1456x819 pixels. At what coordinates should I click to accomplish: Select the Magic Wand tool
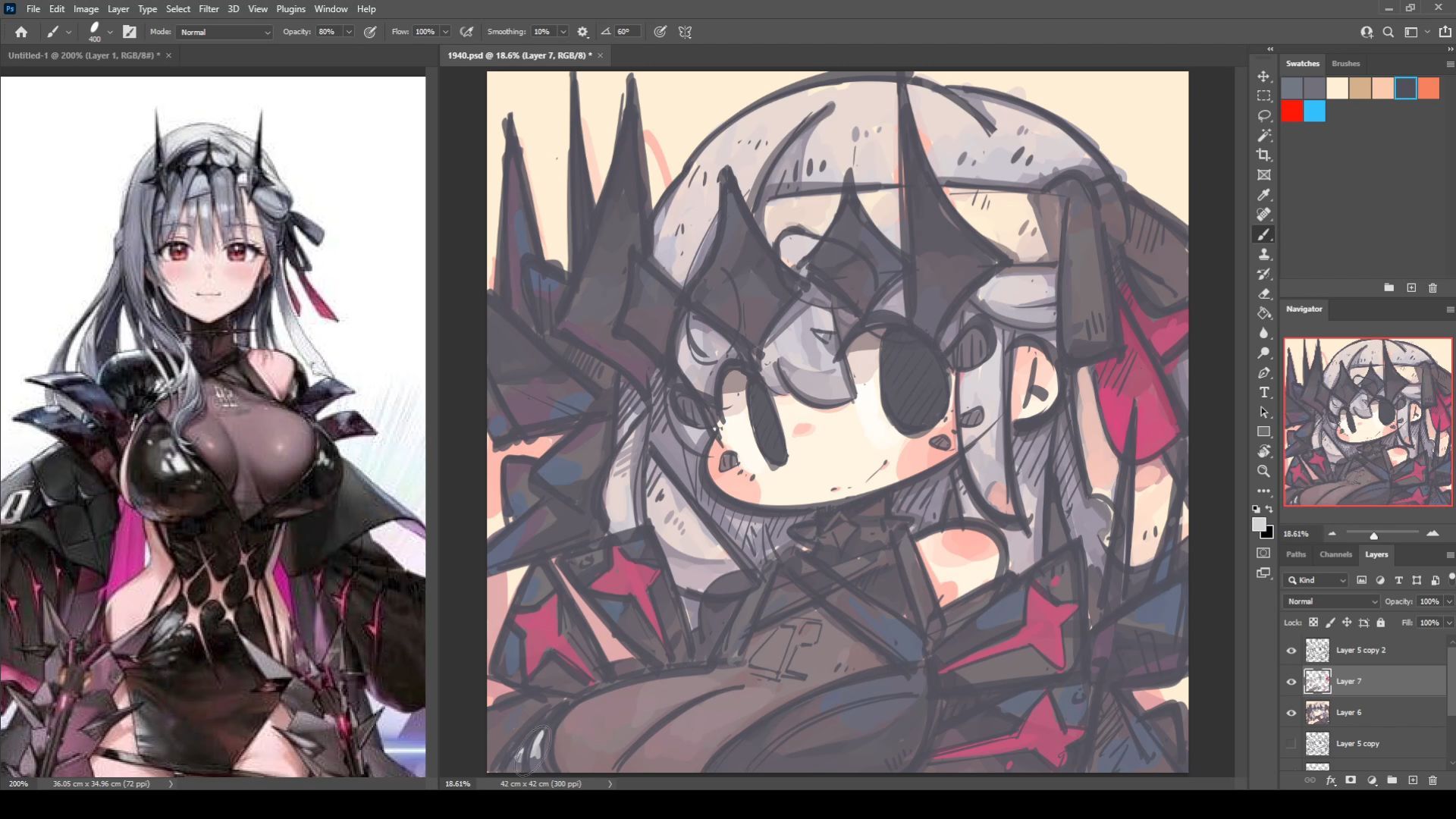pyautogui.click(x=1263, y=136)
